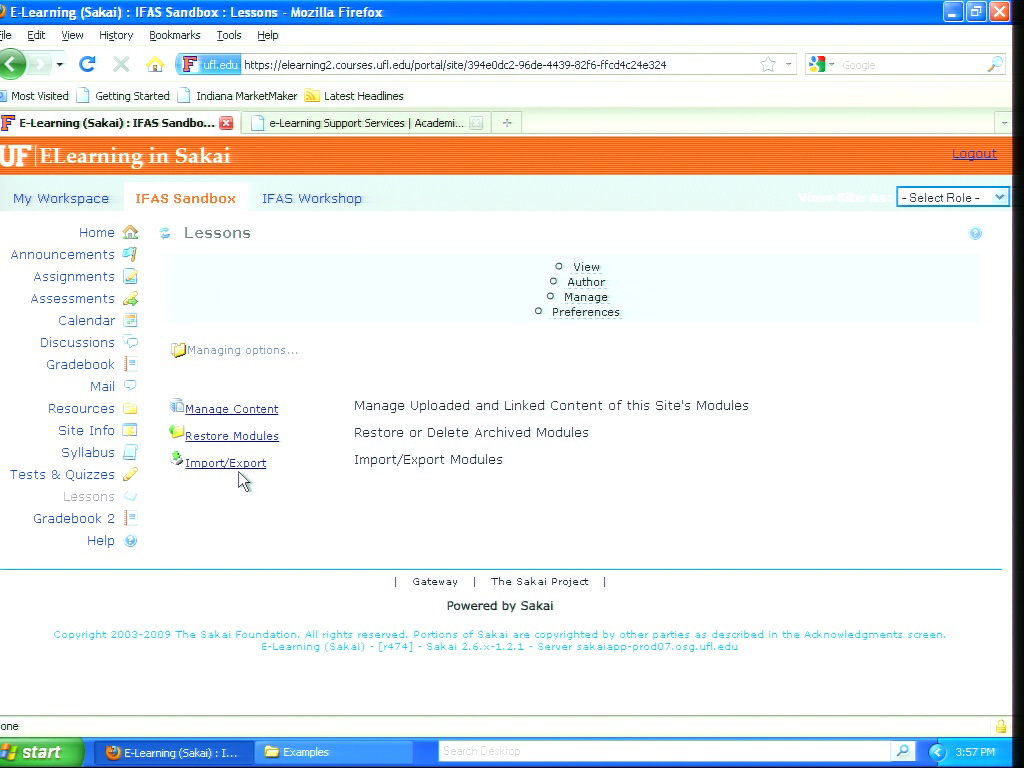The height and width of the screenshot is (768, 1024).
Task: Click the help icon at Lessons header right
Action: [975, 233]
